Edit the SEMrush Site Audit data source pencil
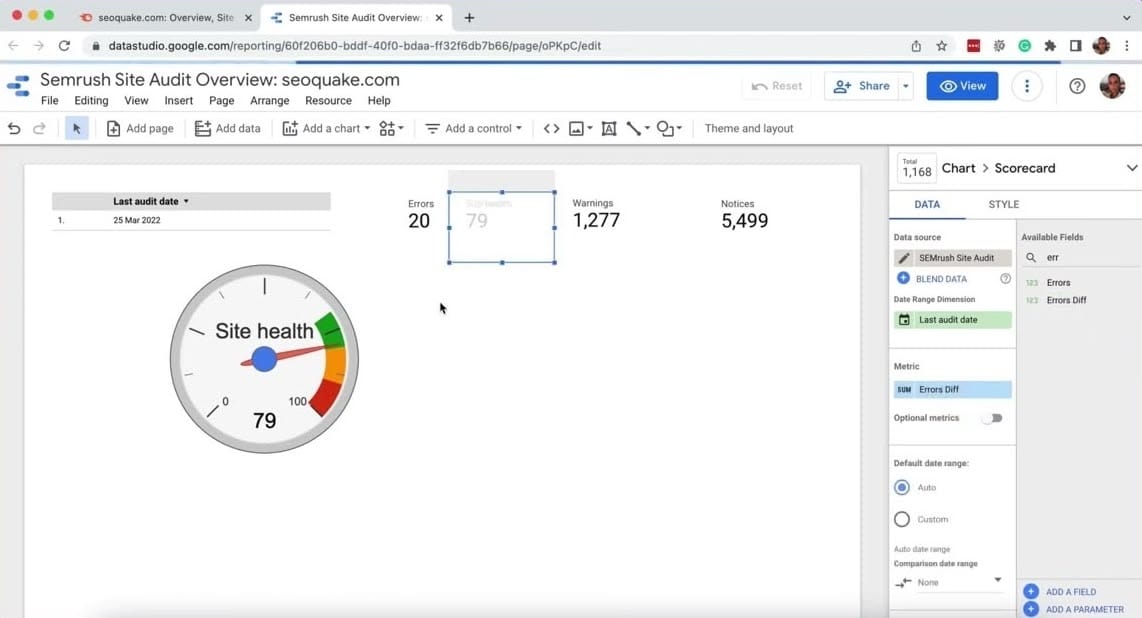The image size is (1142, 618). [x=904, y=258]
